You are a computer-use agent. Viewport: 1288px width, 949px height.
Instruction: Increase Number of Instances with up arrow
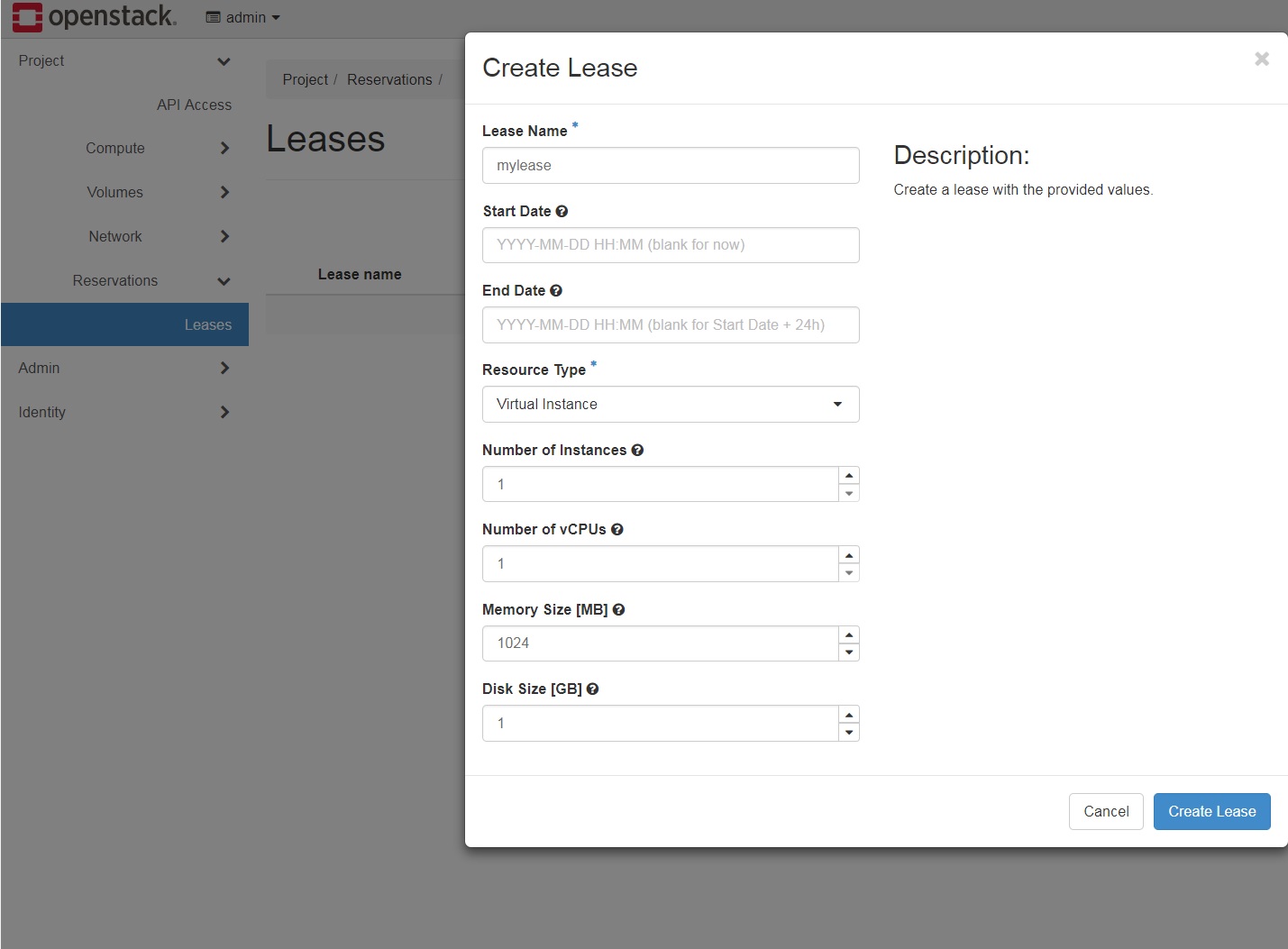point(849,475)
